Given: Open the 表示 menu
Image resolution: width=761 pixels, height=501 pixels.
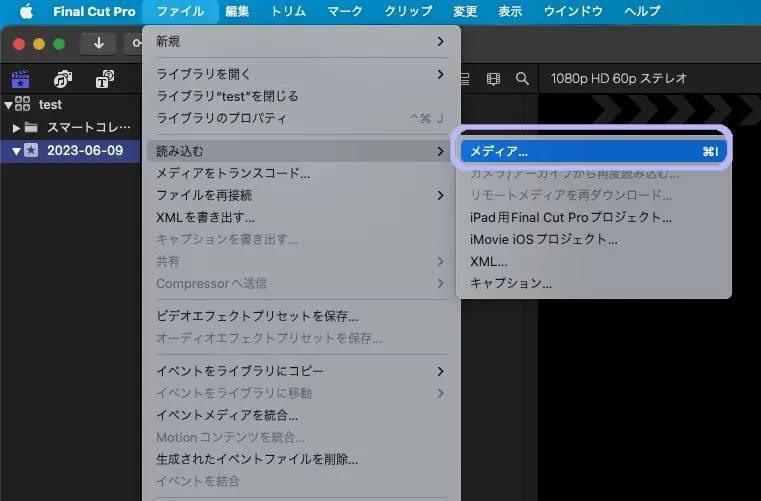Looking at the screenshot, I should tap(510, 11).
